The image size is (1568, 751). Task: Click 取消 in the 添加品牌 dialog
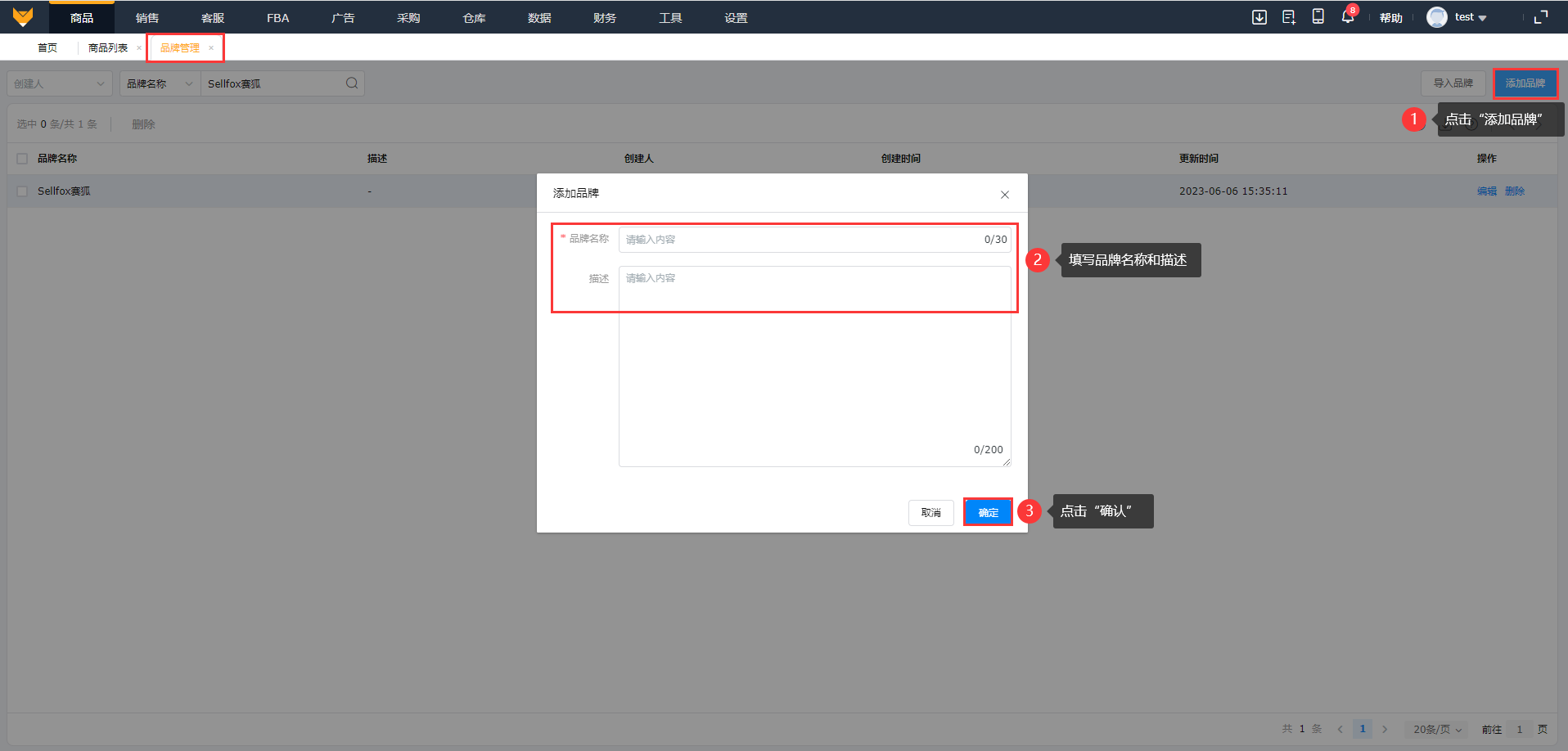coord(931,513)
